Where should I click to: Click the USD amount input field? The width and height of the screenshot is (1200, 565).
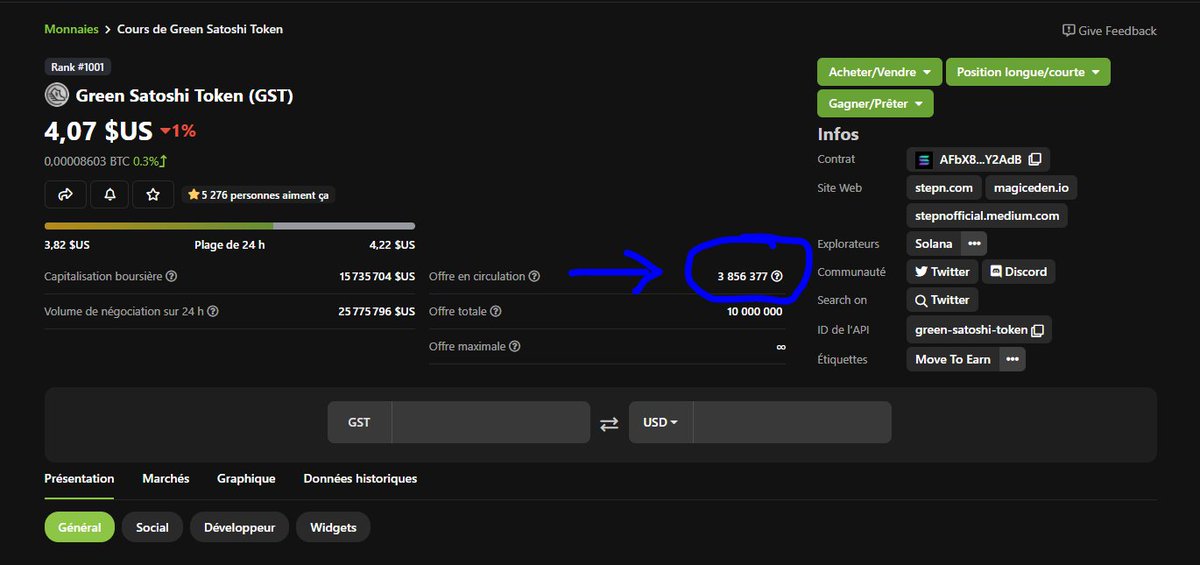(x=792, y=423)
